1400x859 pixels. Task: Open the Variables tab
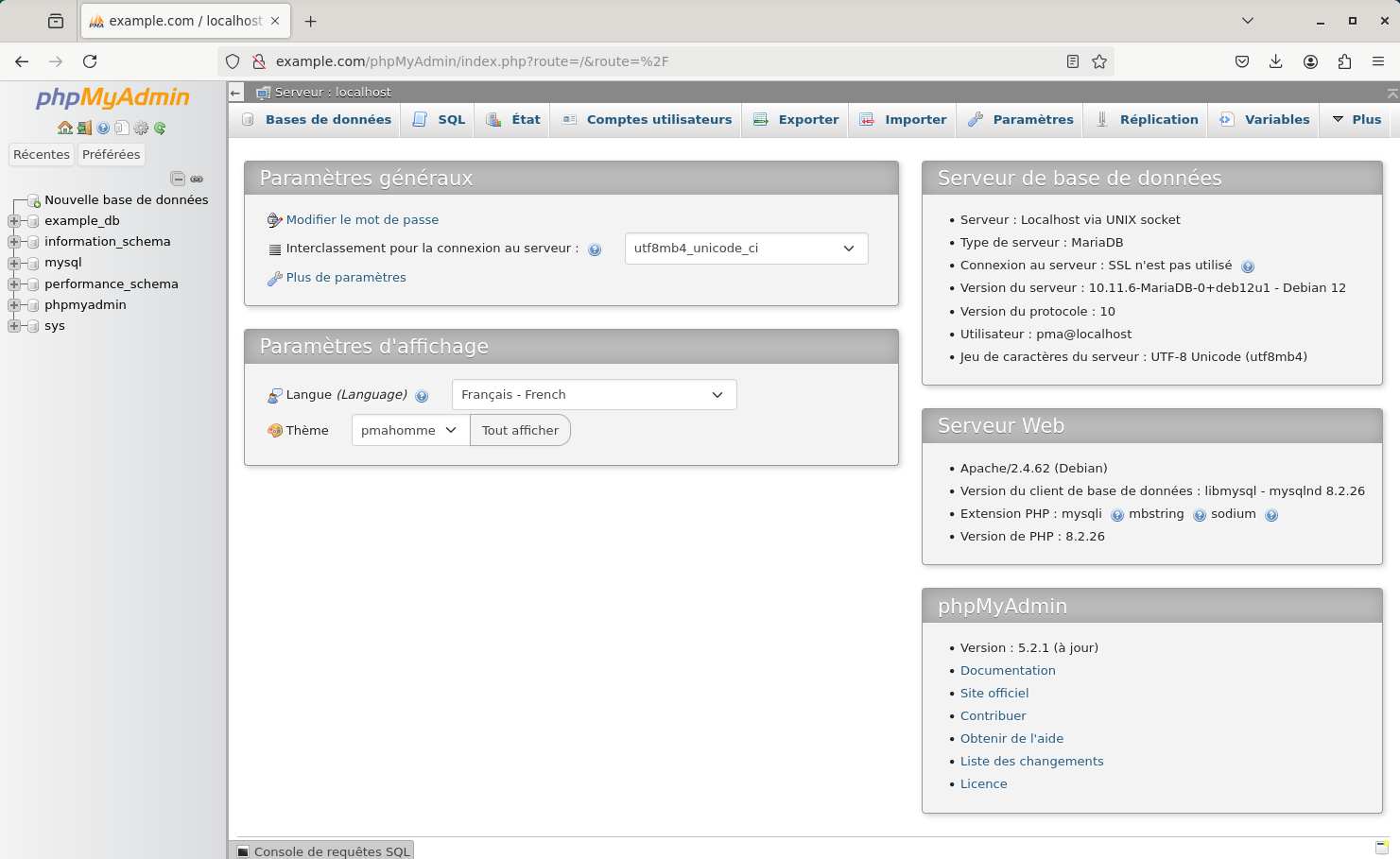tap(1264, 120)
